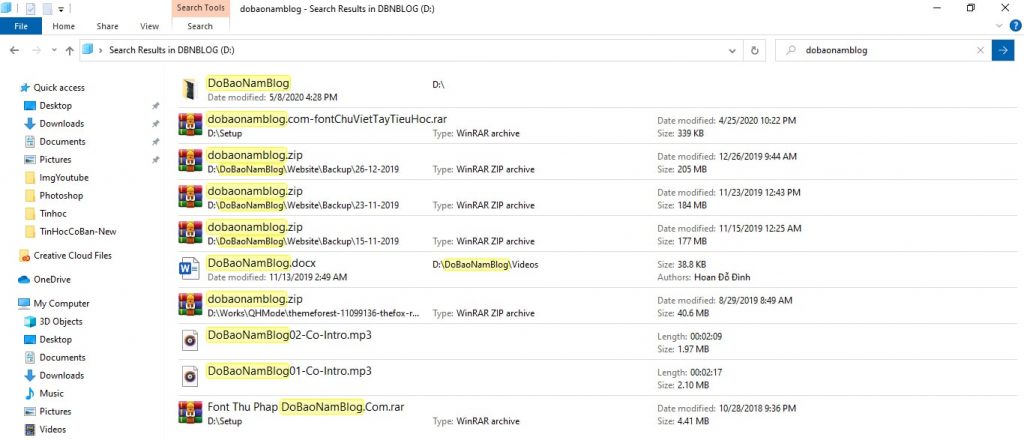Go back with the Back arrow
This screenshot has width=1024, height=440.
tap(14, 50)
